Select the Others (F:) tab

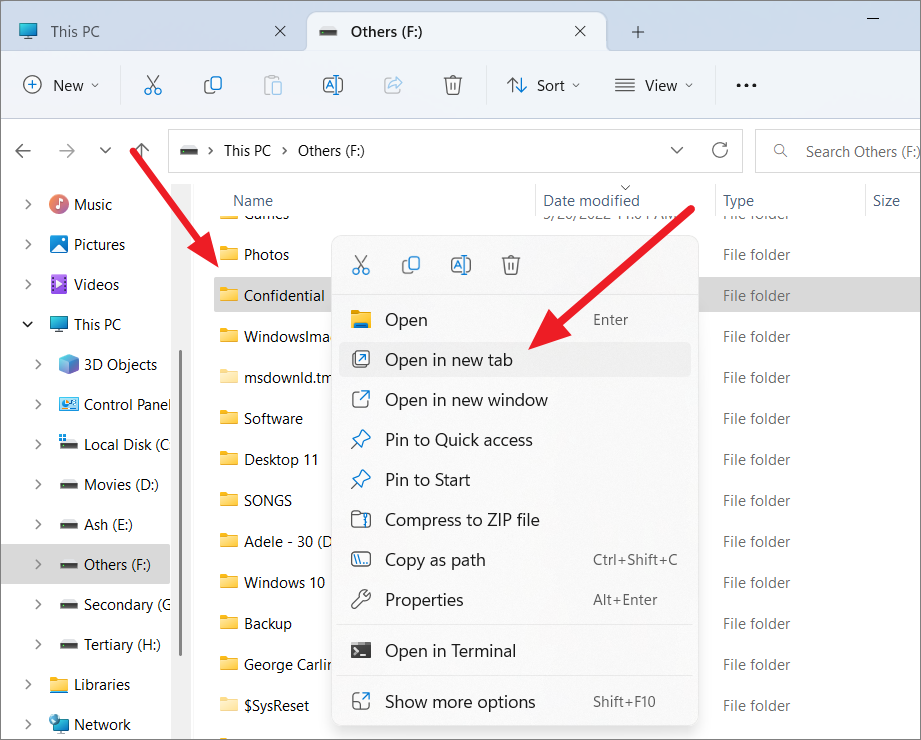tap(456, 32)
